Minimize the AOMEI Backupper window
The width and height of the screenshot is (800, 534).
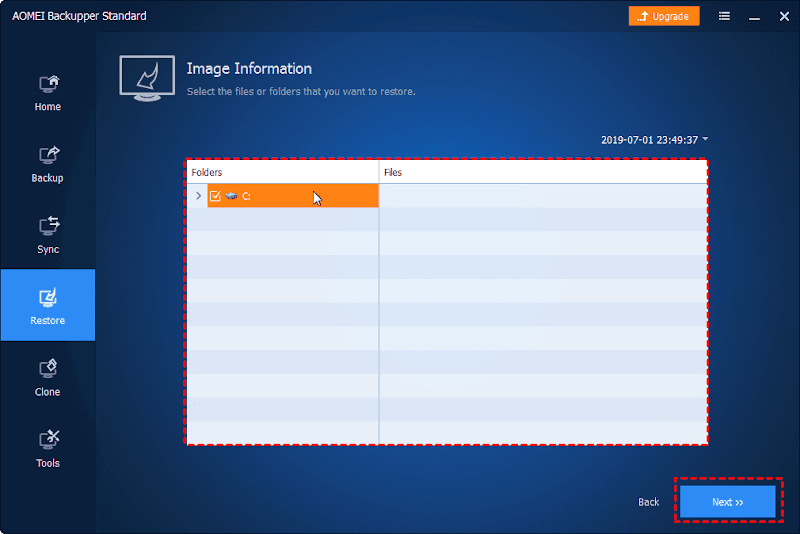(x=754, y=17)
